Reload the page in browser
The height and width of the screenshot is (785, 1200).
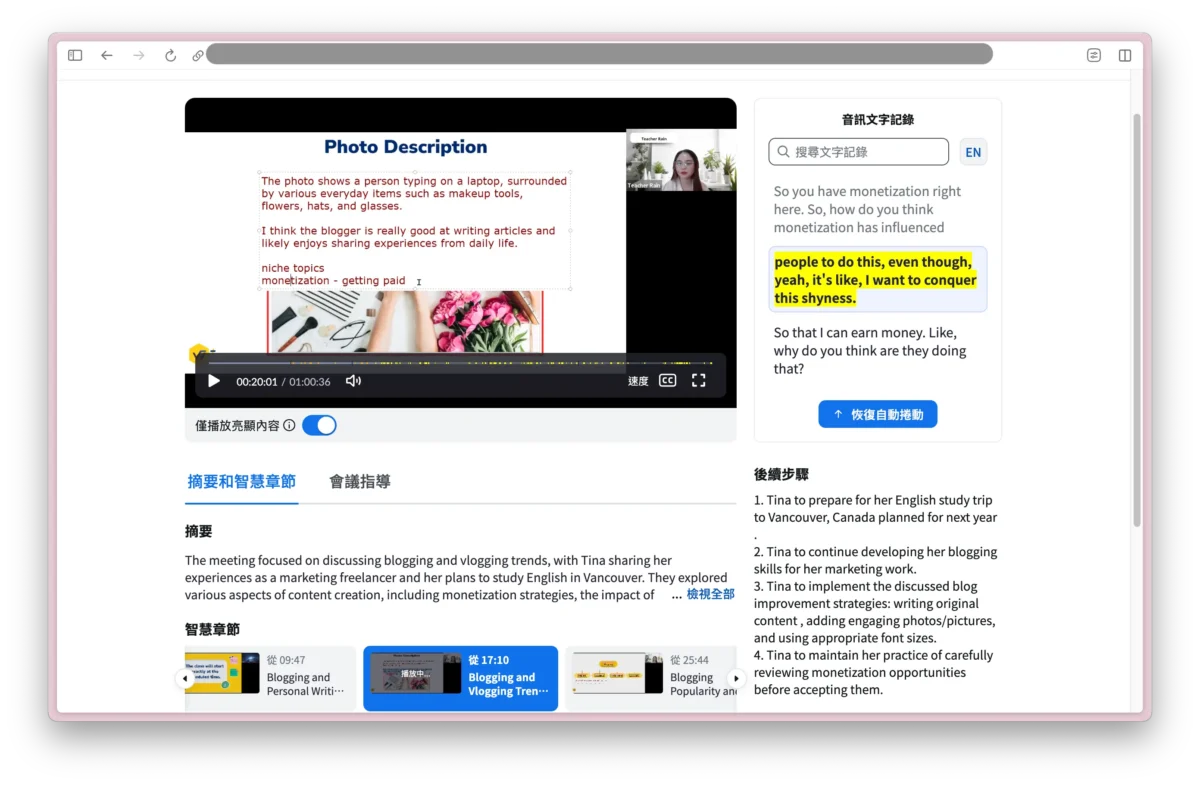(x=170, y=55)
